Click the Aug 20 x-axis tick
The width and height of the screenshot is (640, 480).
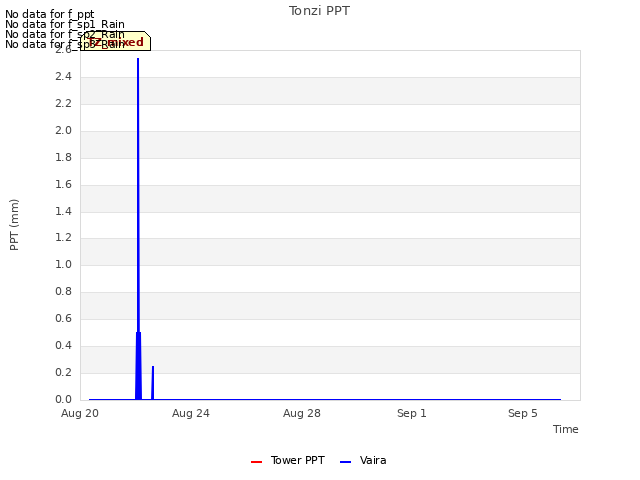[x=80, y=413]
